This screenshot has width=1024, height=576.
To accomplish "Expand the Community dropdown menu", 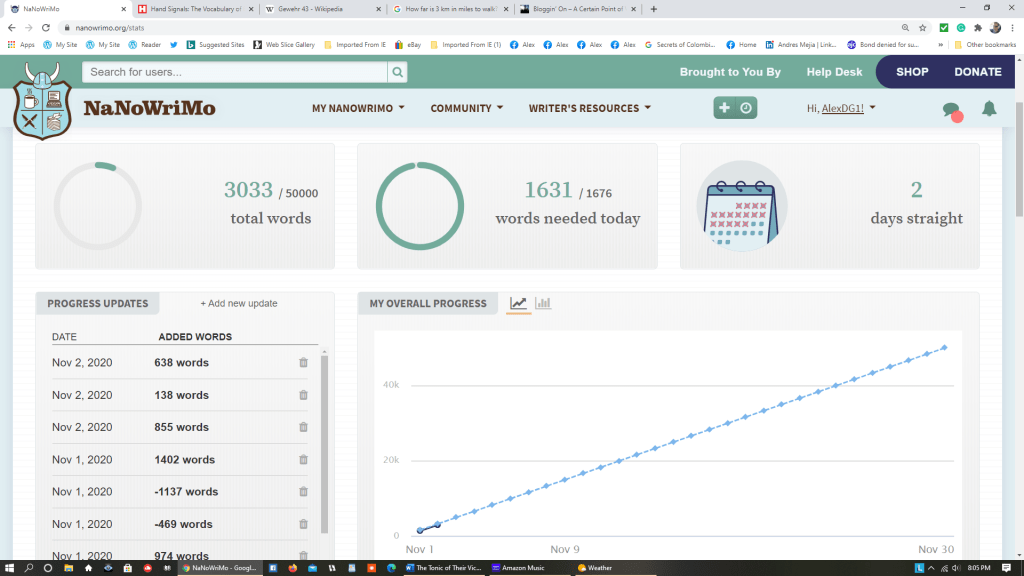I will 466,108.
